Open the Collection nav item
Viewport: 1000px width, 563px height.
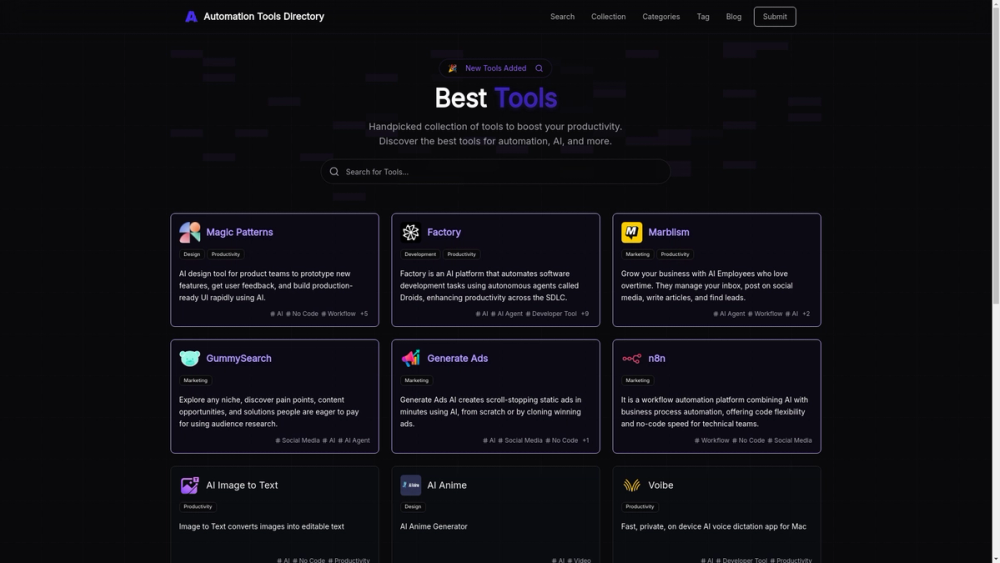[608, 17]
